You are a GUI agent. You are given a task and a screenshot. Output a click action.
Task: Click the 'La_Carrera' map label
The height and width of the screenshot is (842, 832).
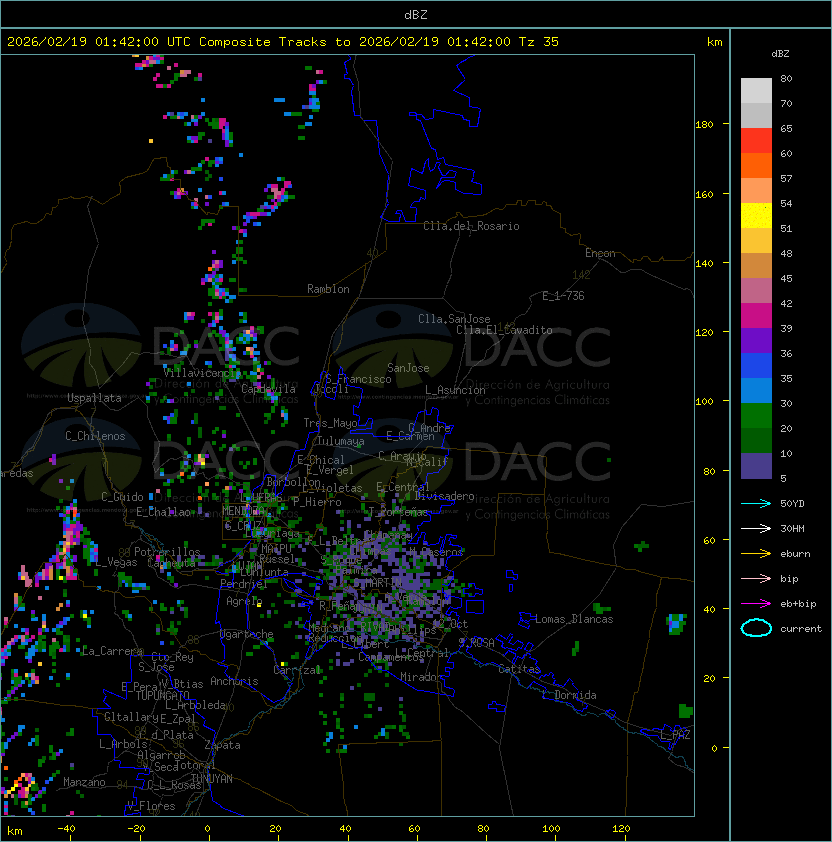point(112,651)
